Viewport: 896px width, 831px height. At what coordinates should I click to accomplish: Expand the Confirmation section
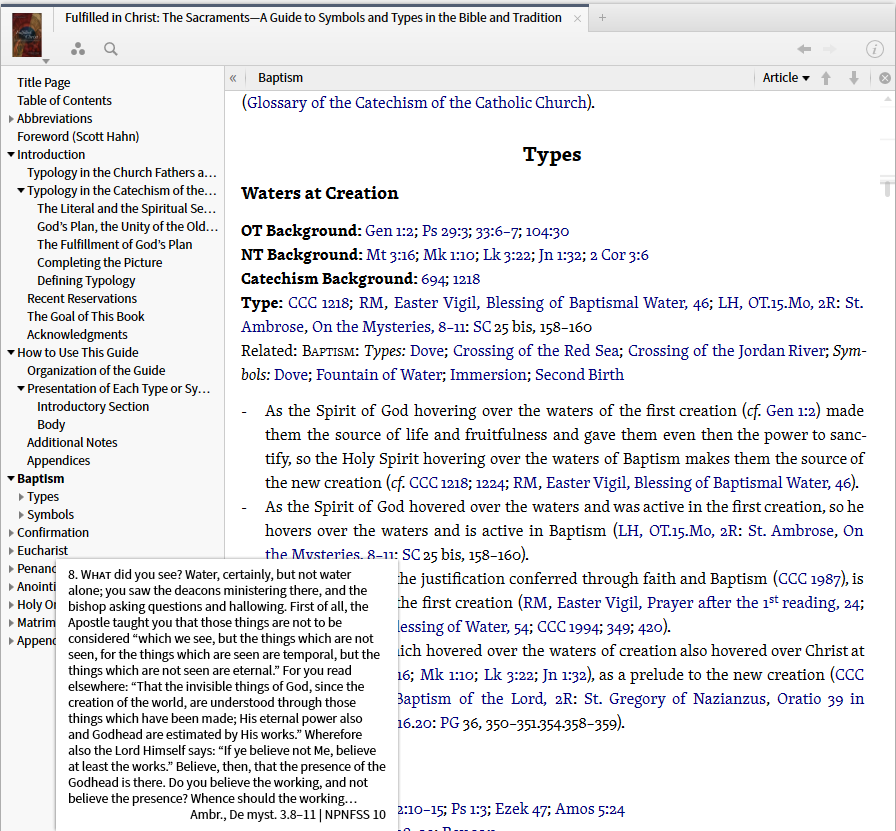point(11,533)
